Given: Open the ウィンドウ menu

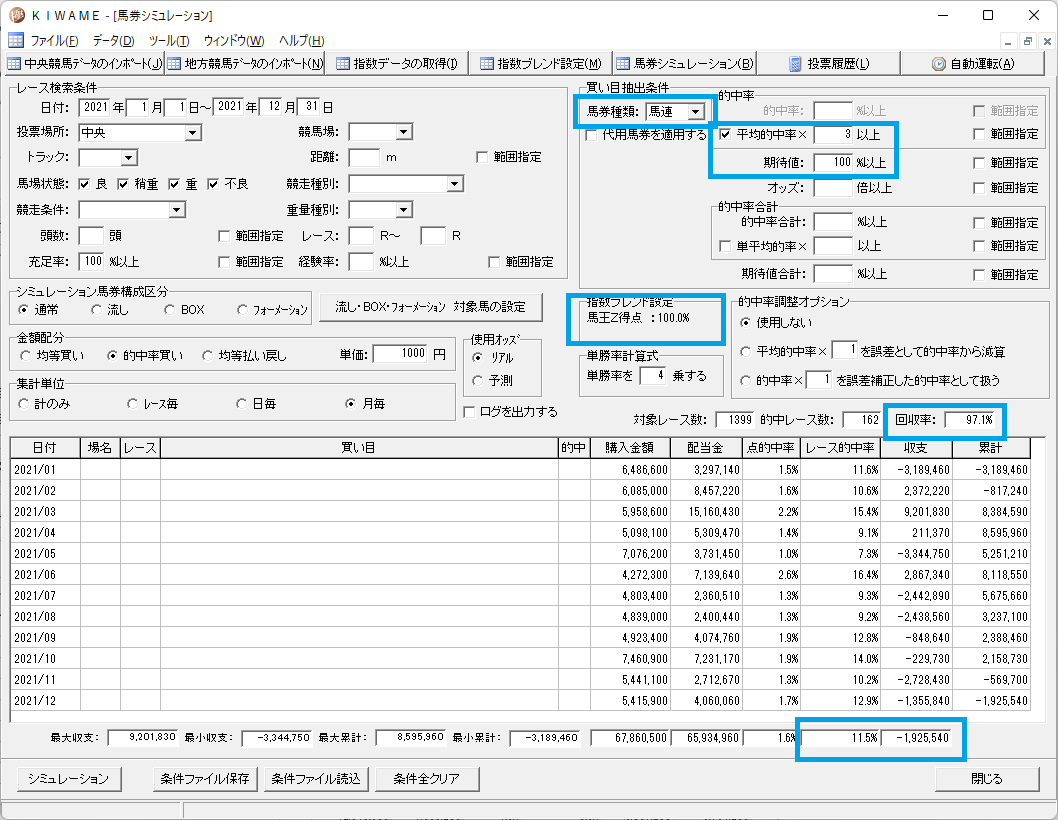Looking at the screenshot, I should click(x=233, y=40).
